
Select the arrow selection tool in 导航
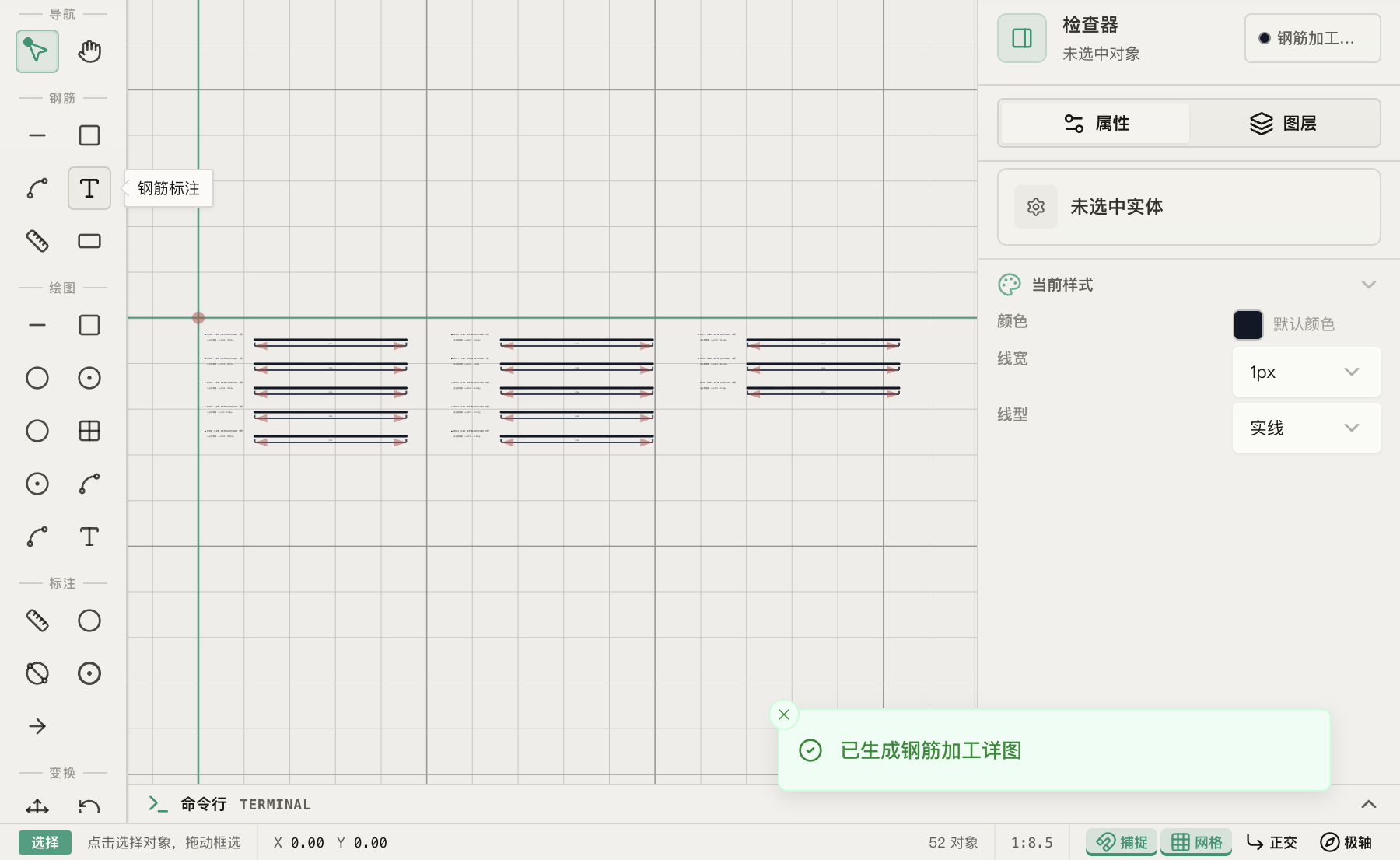tap(37, 51)
